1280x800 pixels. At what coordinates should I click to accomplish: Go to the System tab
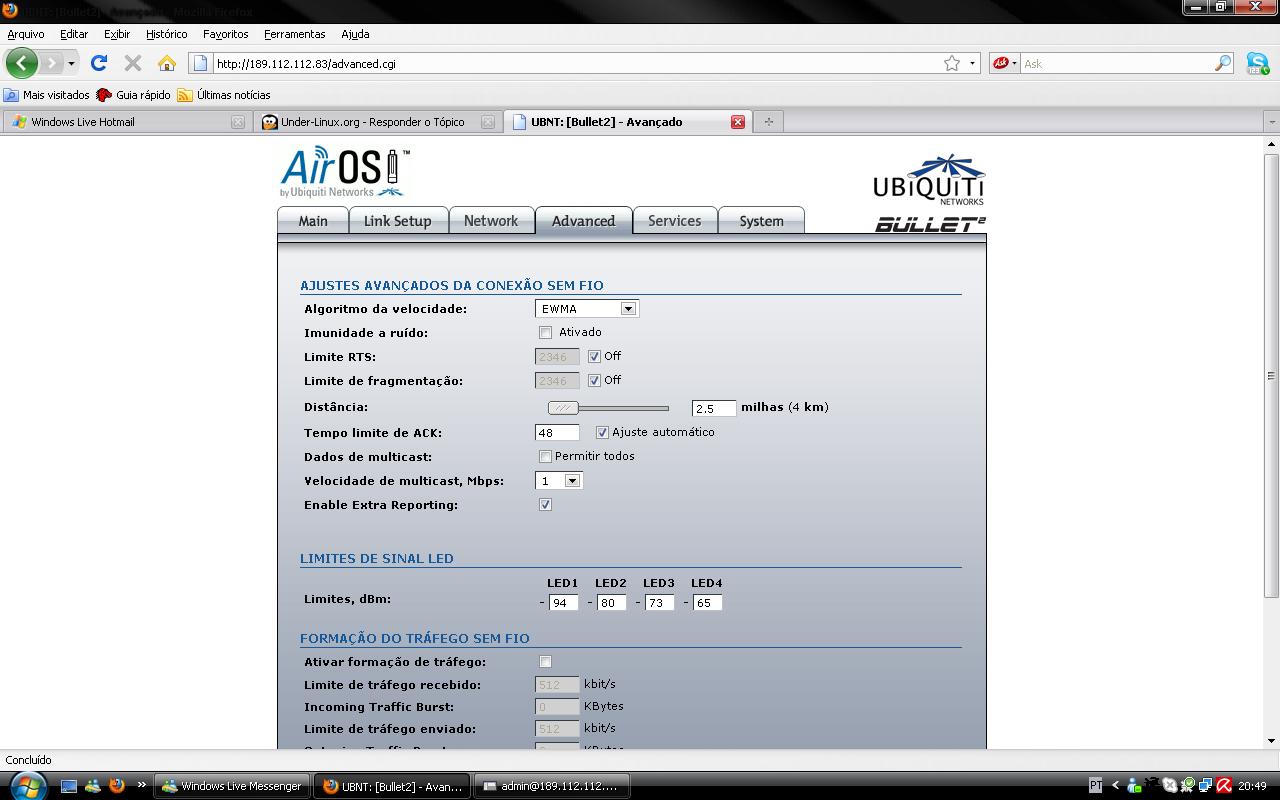[761, 221]
